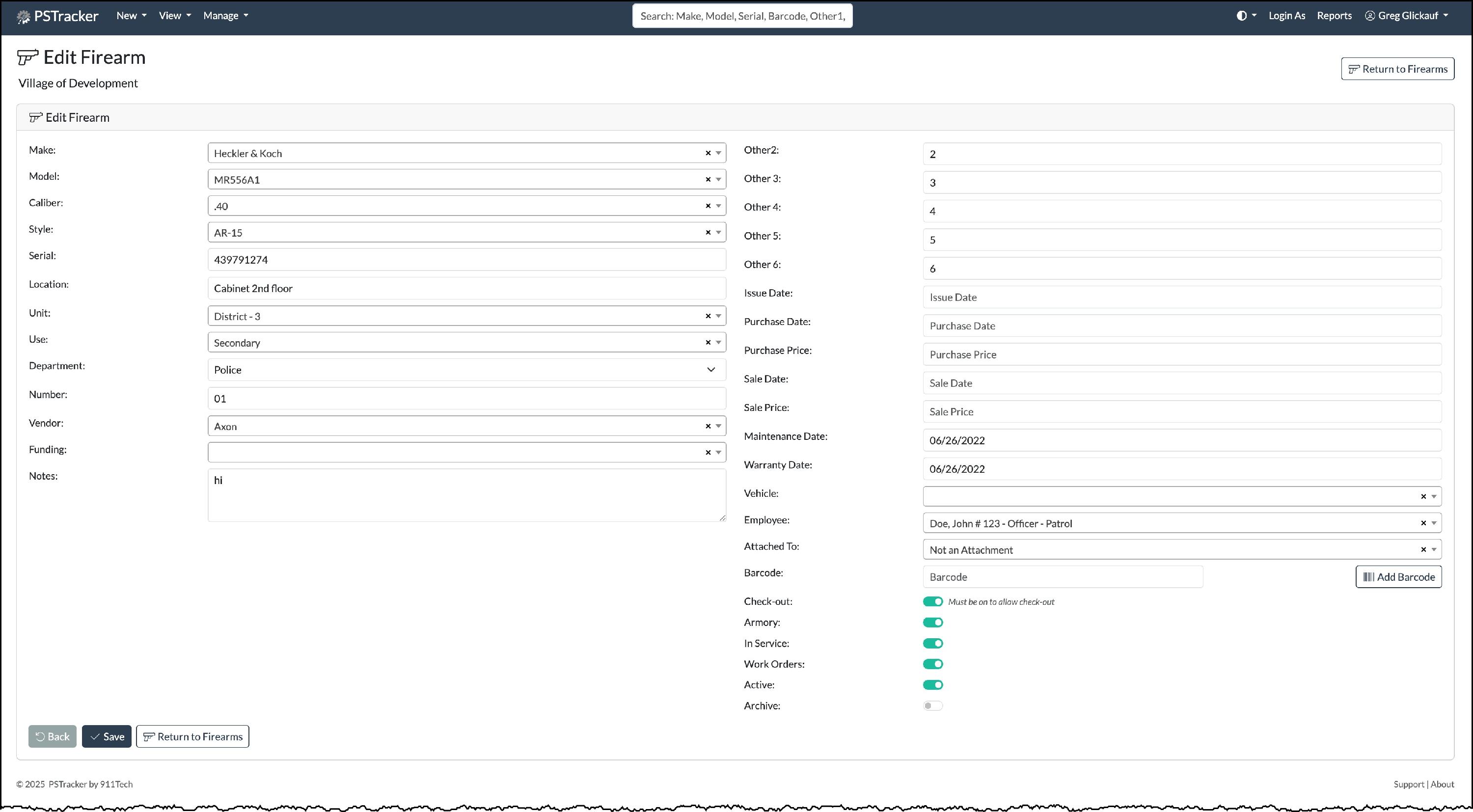The height and width of the screenshot is (812, 1473).
Task: Clear the Make field with its x icon
Action: [708, 153]
